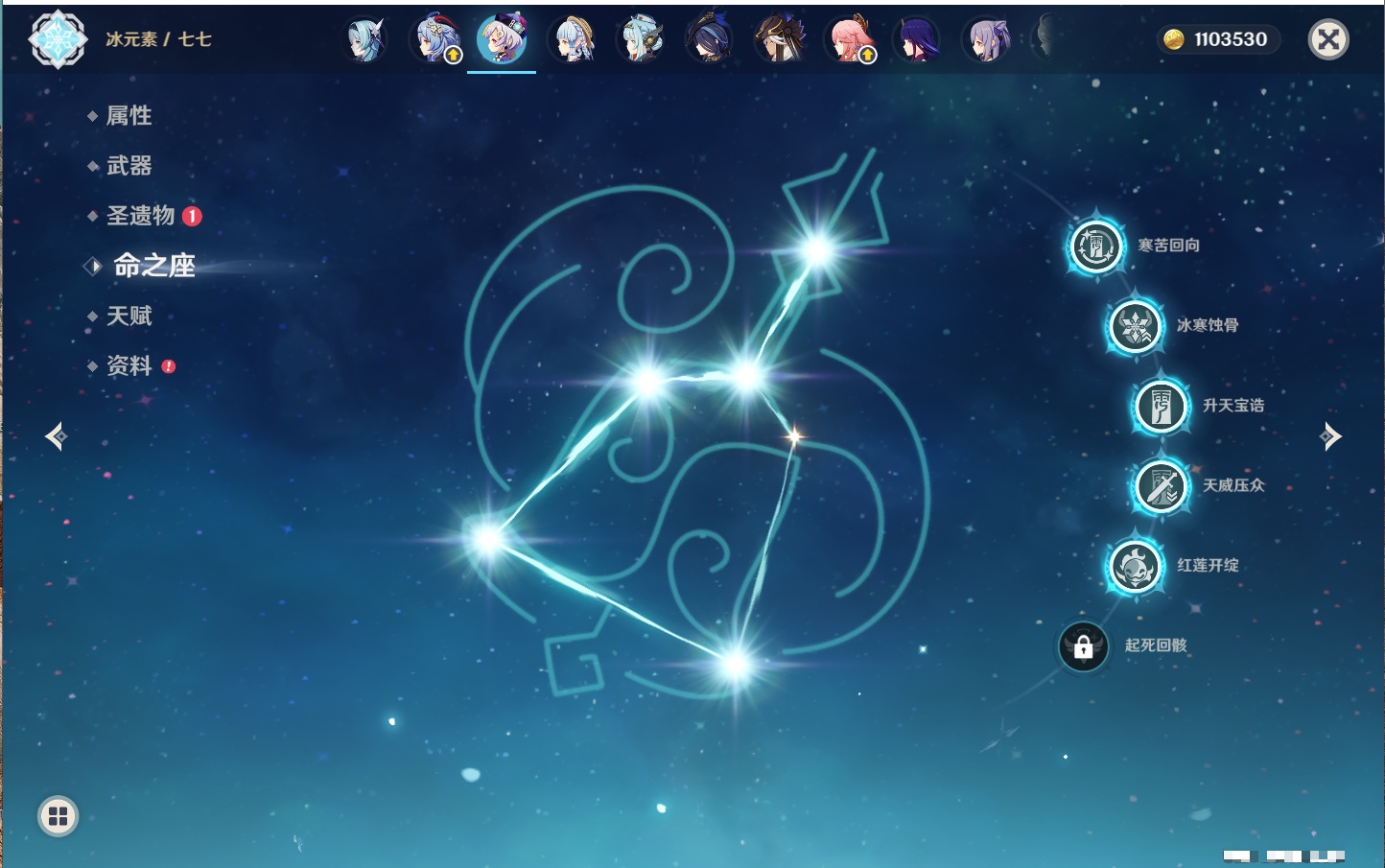This screenshot has height=868, width=1385.
Task: Select Keqing's avatar with lilac twin-tail hair
Action: pos(987,40)
